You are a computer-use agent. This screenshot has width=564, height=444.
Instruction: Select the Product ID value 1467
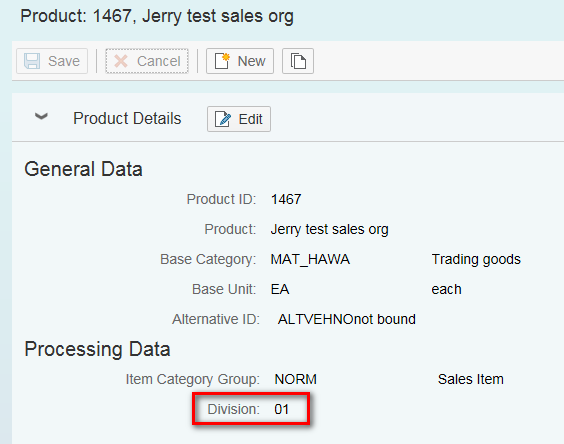point(286,199)
